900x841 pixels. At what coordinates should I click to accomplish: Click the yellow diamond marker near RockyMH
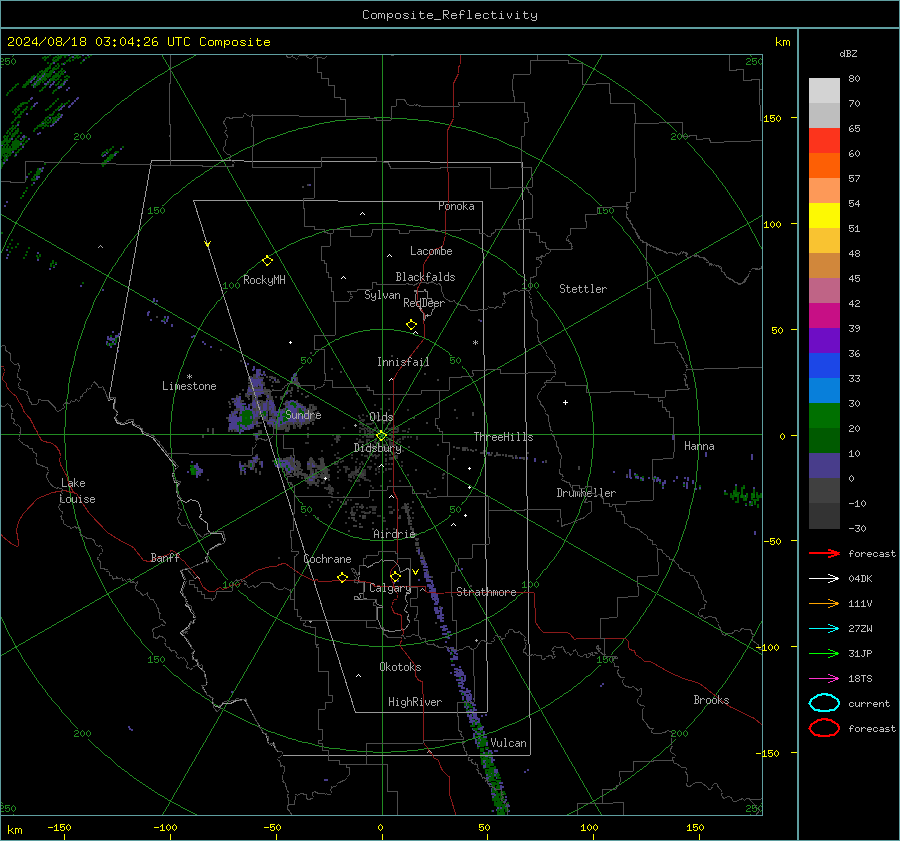(x=267, y=261)
